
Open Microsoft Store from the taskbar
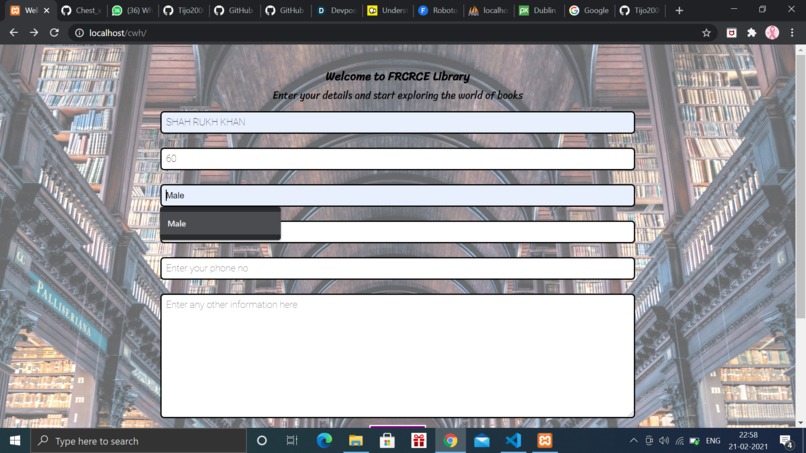coord(387,441)
